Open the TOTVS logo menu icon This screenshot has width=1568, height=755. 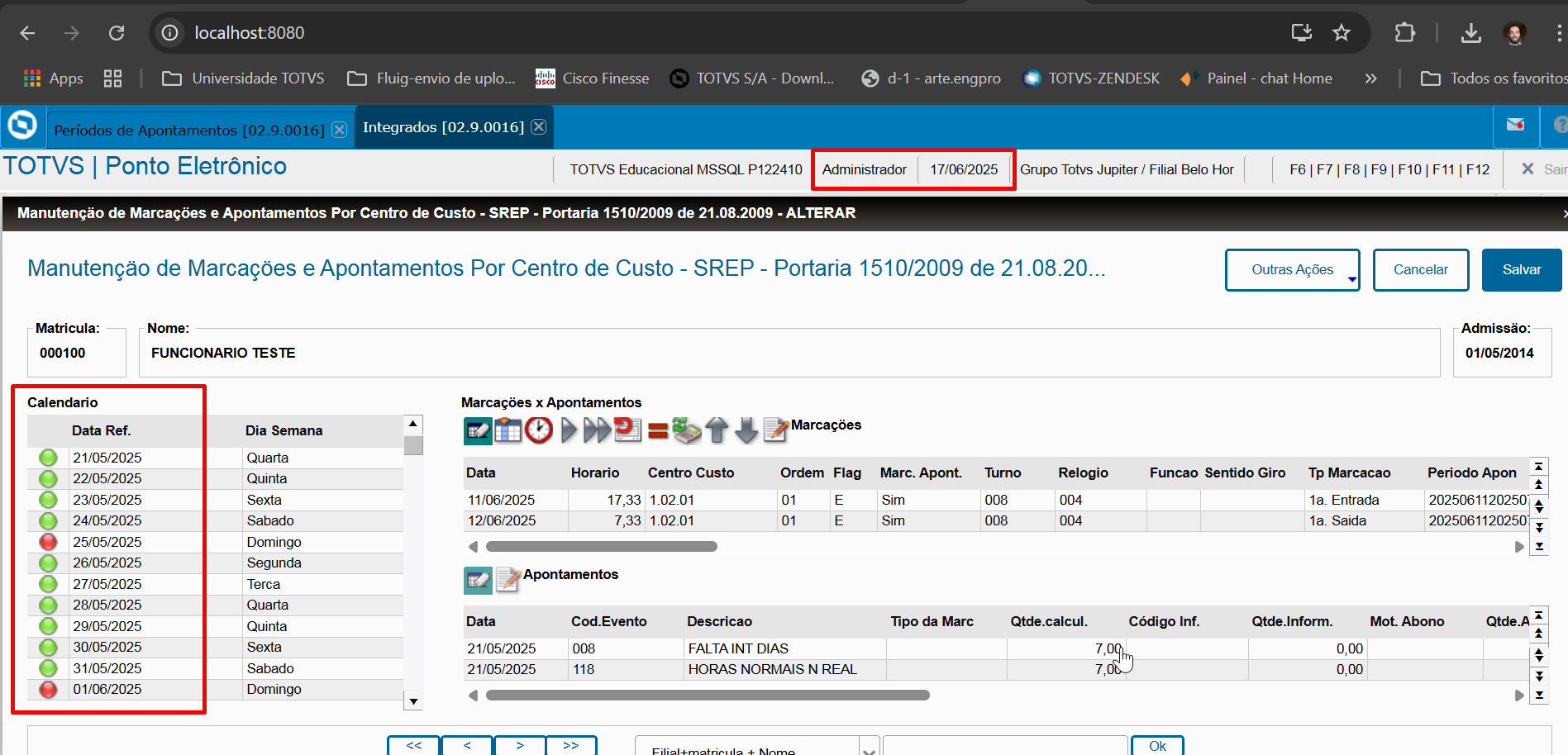pyautogui.click(x=22, y=126)
